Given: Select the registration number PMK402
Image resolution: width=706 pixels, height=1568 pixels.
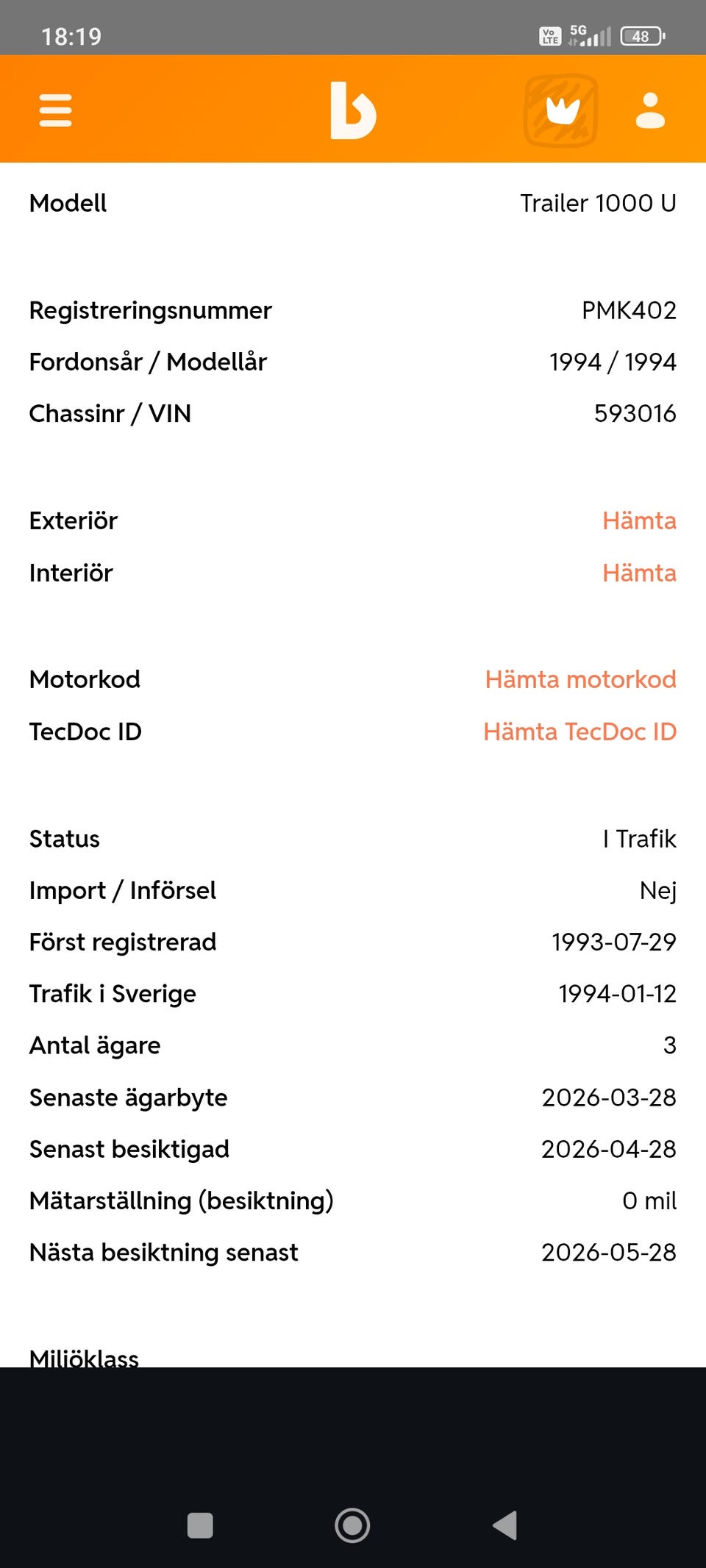Looking at the screenshot, I should coord(629,310).
